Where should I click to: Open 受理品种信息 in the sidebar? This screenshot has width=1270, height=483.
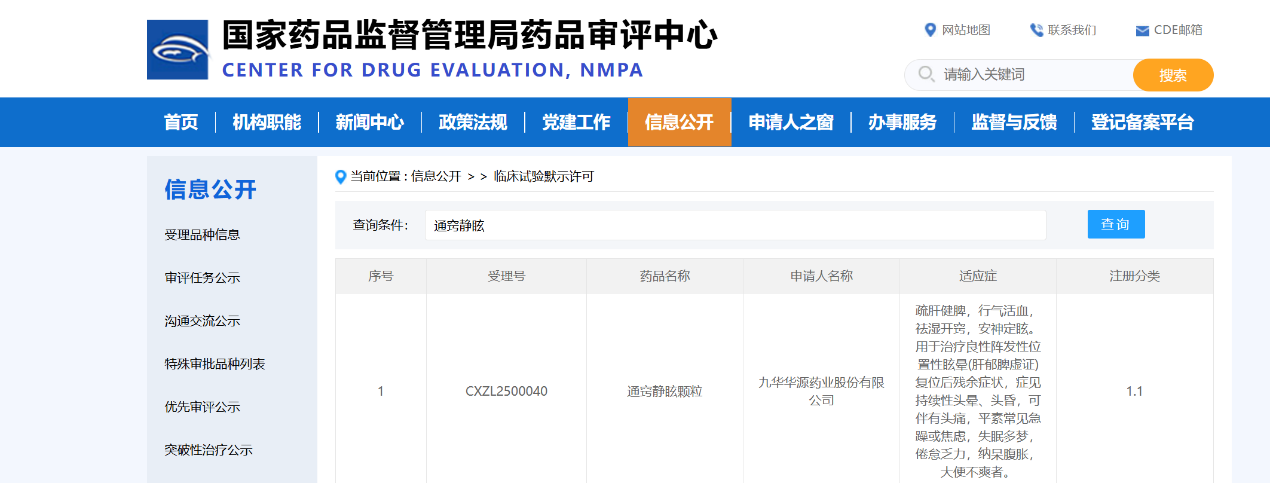(x=202, y=235)
